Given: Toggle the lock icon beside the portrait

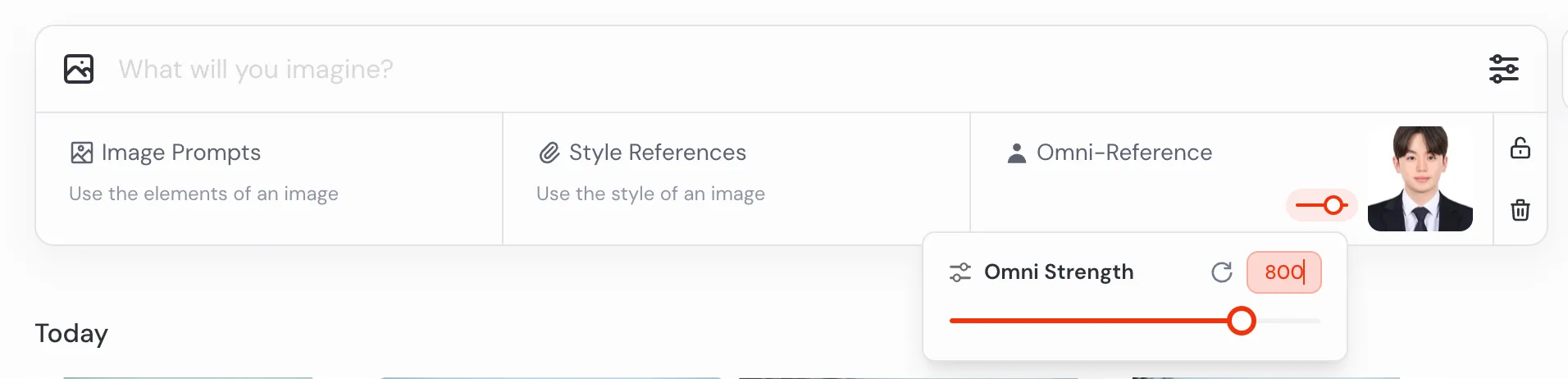Looking at the screenshot, I should coord(1520,148).
